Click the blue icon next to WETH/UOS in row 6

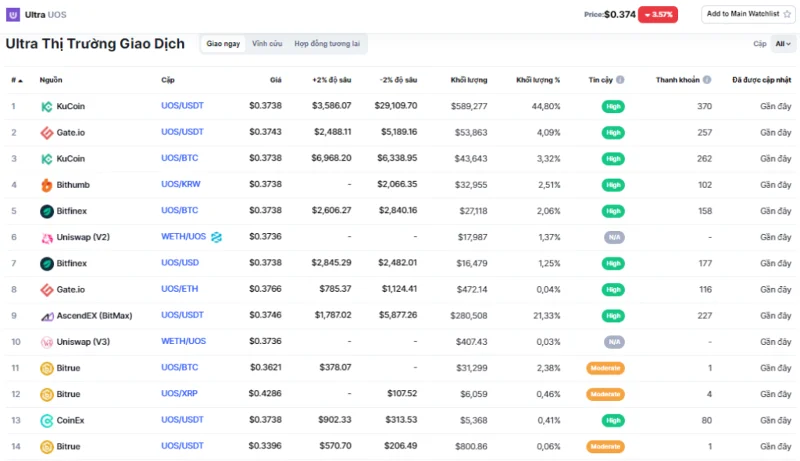coord(216,237)
